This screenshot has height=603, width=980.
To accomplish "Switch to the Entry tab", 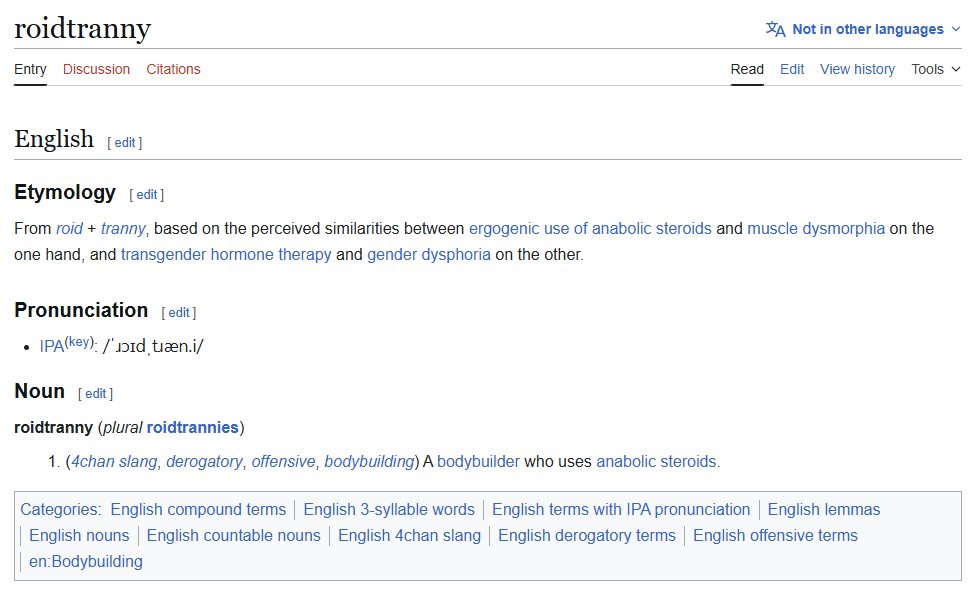I will tap(30, 69).
